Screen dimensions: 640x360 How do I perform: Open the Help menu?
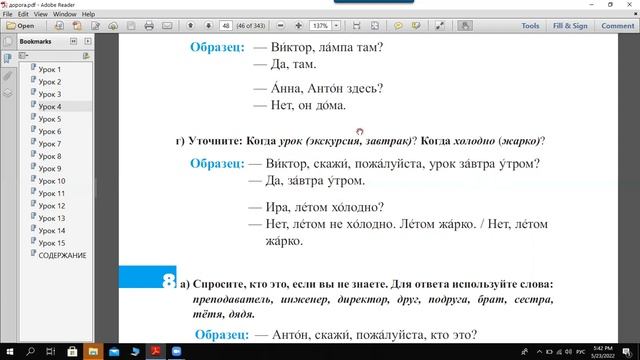click(x=88, y=14)
